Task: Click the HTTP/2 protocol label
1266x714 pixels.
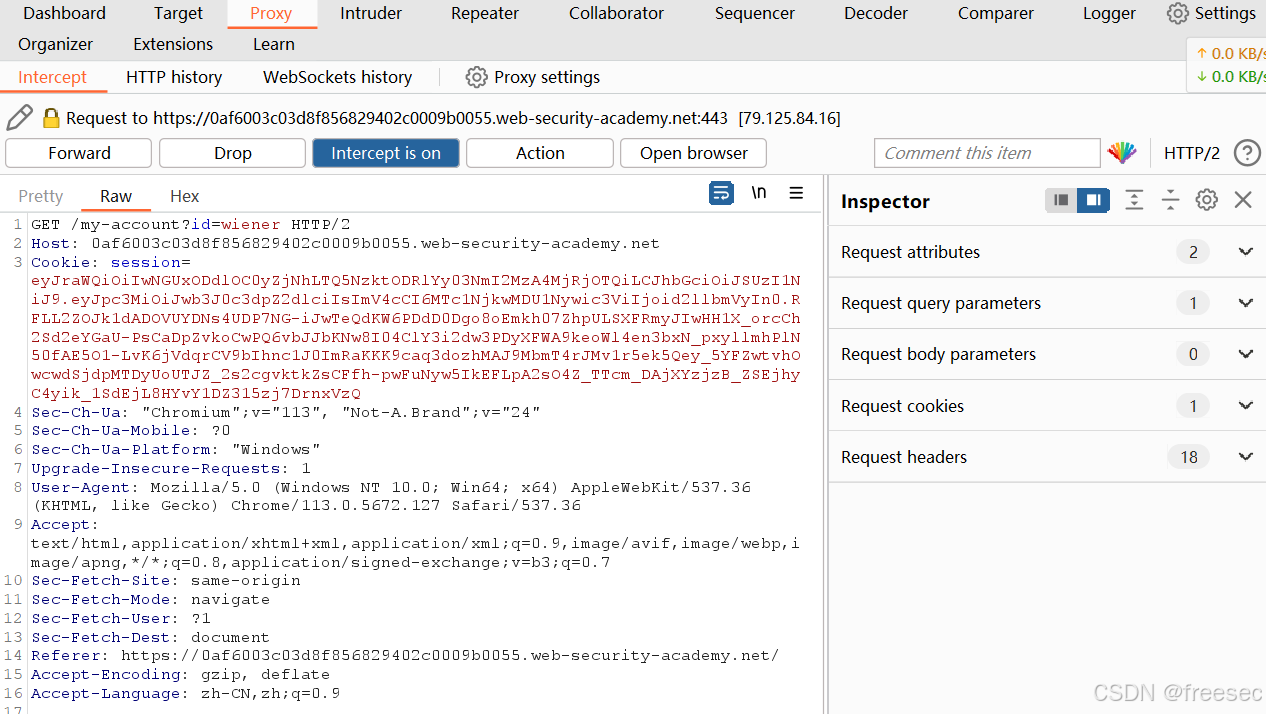Action: pos(1192,153)
